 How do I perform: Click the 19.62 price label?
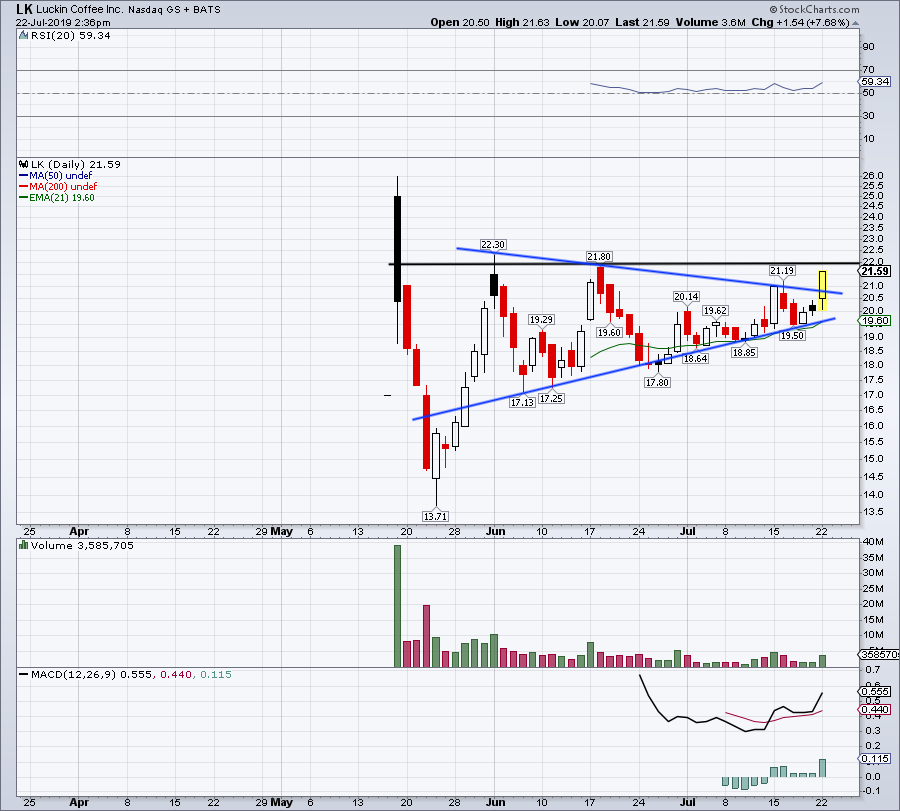715,311
